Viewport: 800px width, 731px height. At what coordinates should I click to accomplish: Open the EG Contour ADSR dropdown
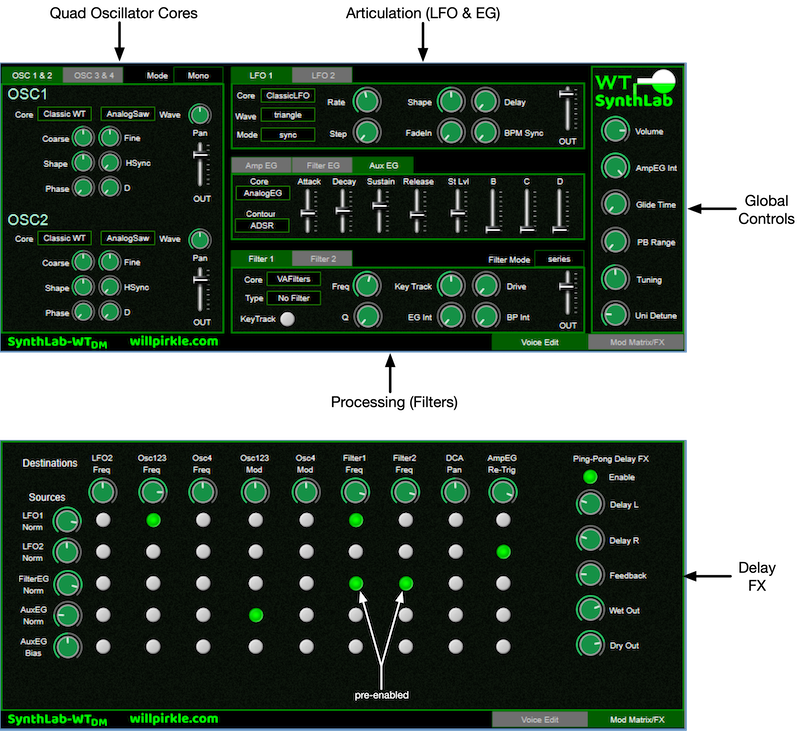[262, 225]
